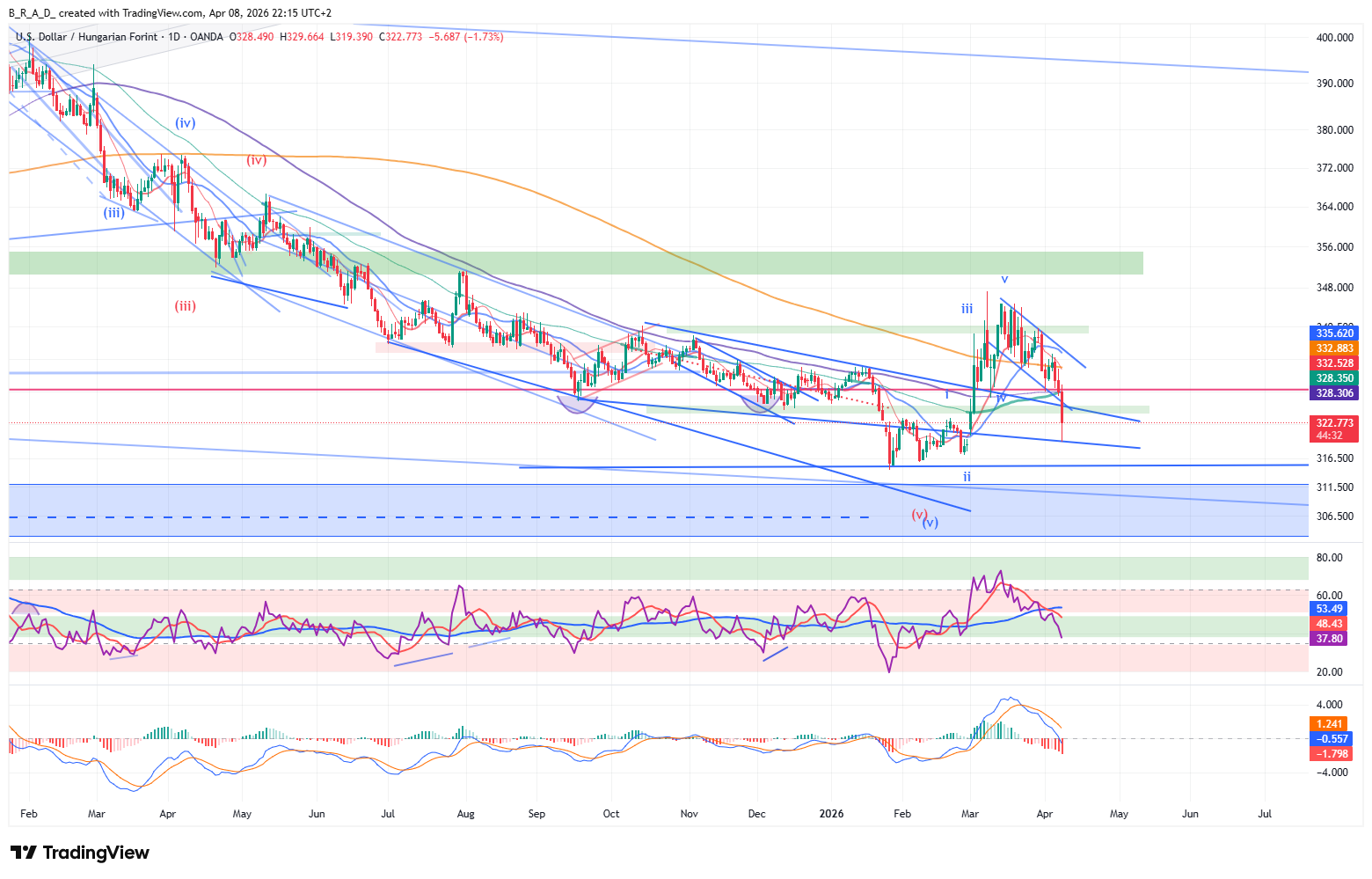Click the TradingView logo
The height and width of the screenshot is (879, 1372).
pos(80,853)
